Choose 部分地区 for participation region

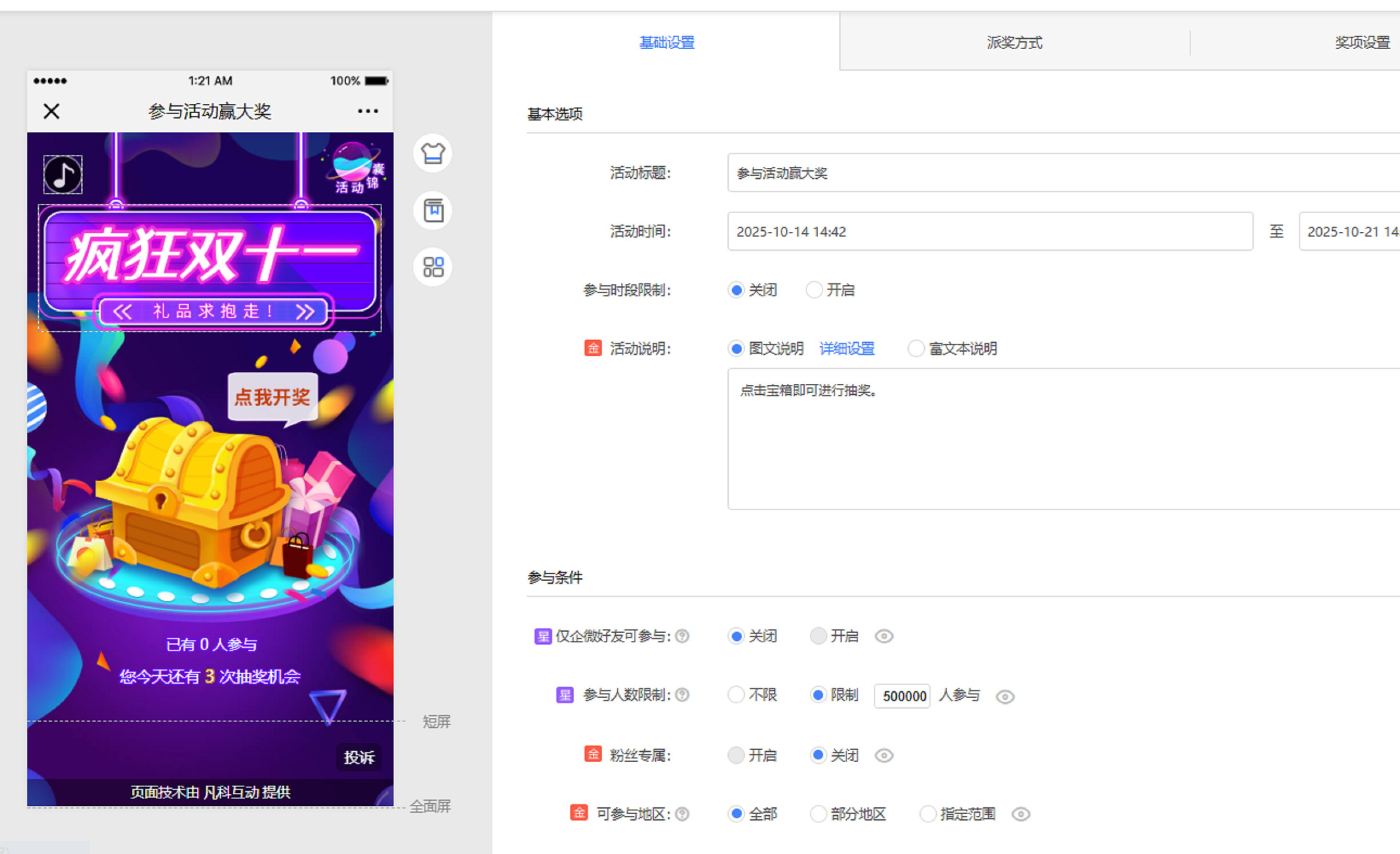818,814
